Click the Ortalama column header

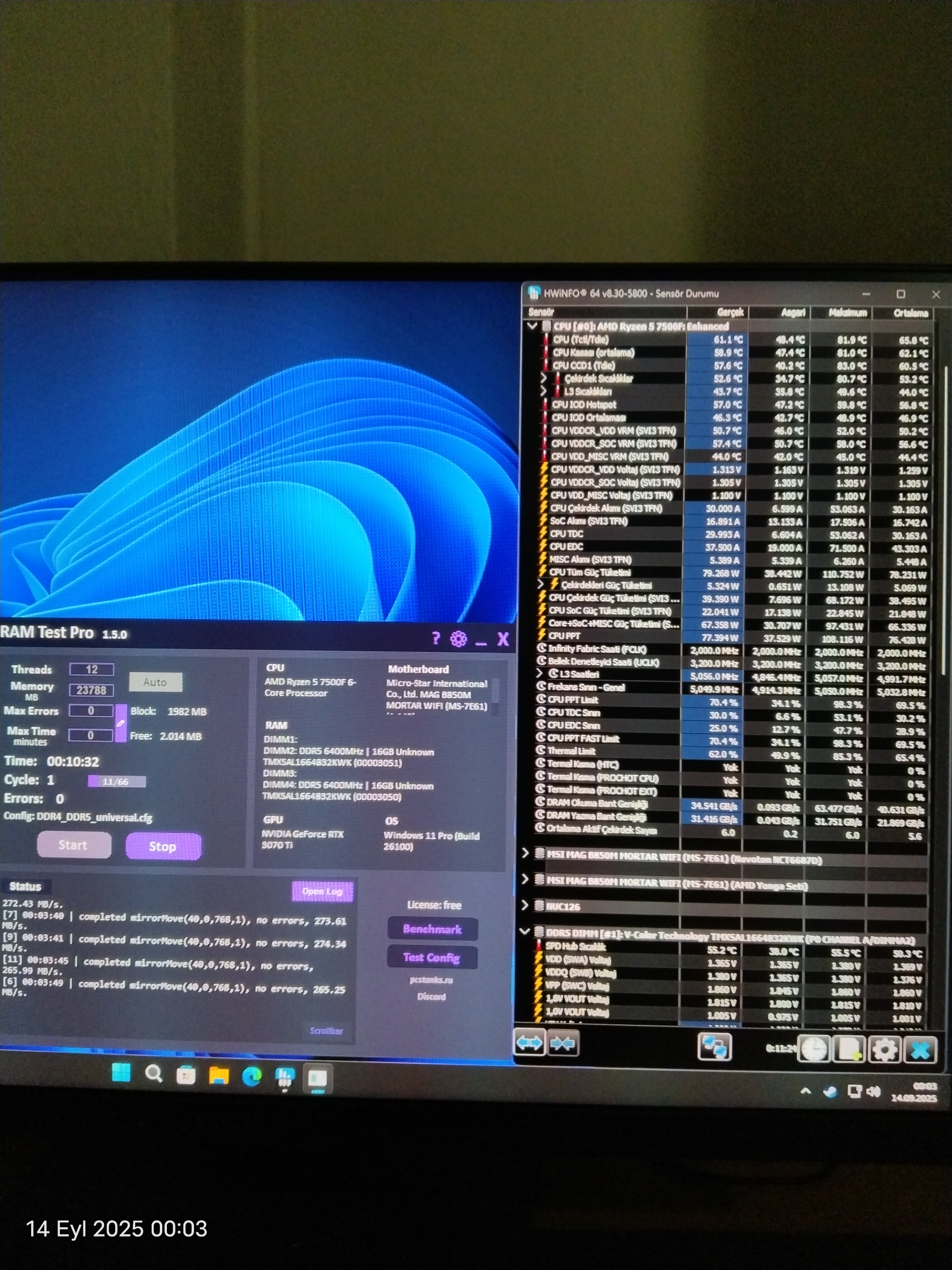[x=902, y=313]
